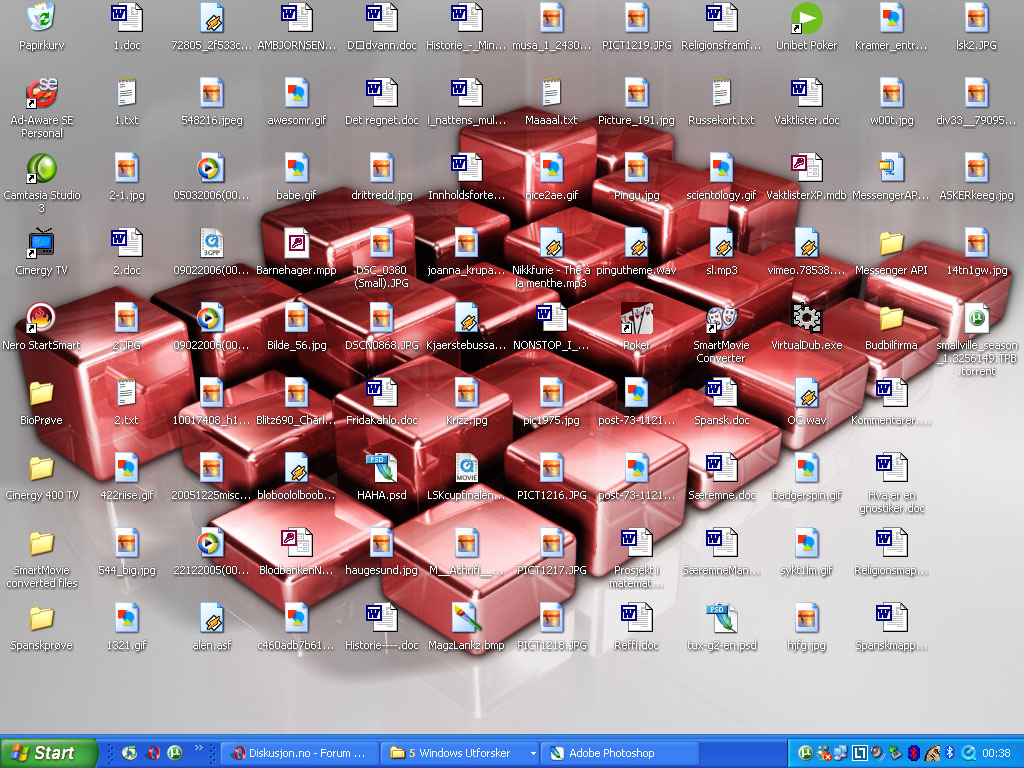Select VirtualDub.exe icon
Screen dimensions: 1024x768
click(x=806, y=318)
